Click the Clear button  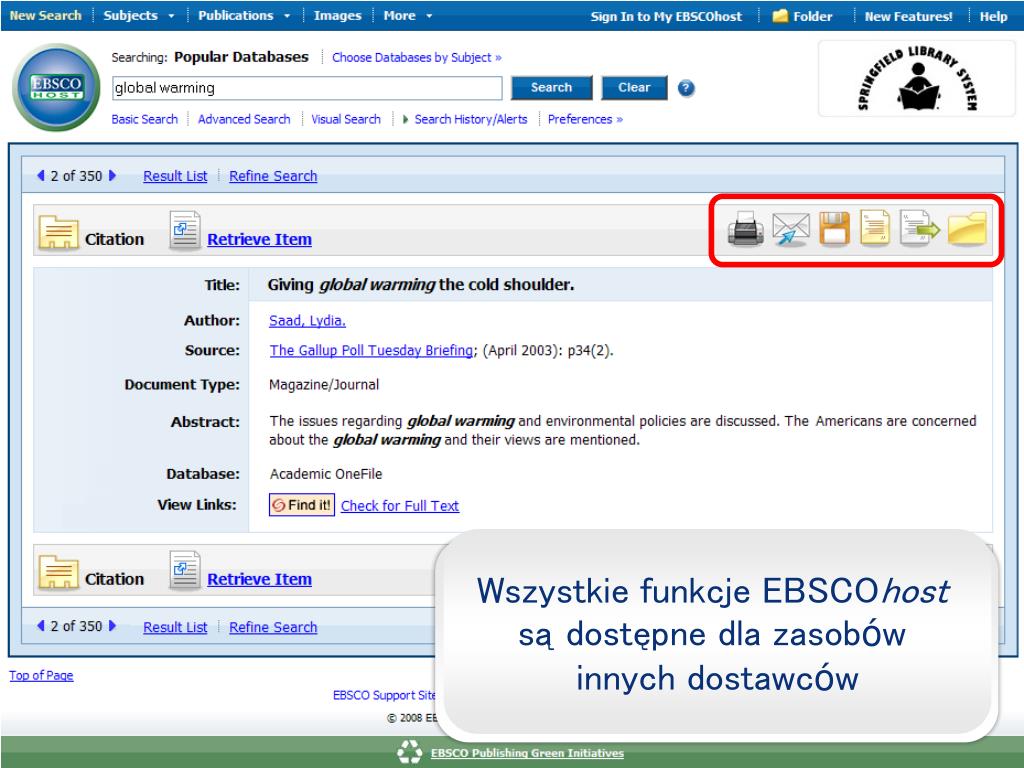634,88
